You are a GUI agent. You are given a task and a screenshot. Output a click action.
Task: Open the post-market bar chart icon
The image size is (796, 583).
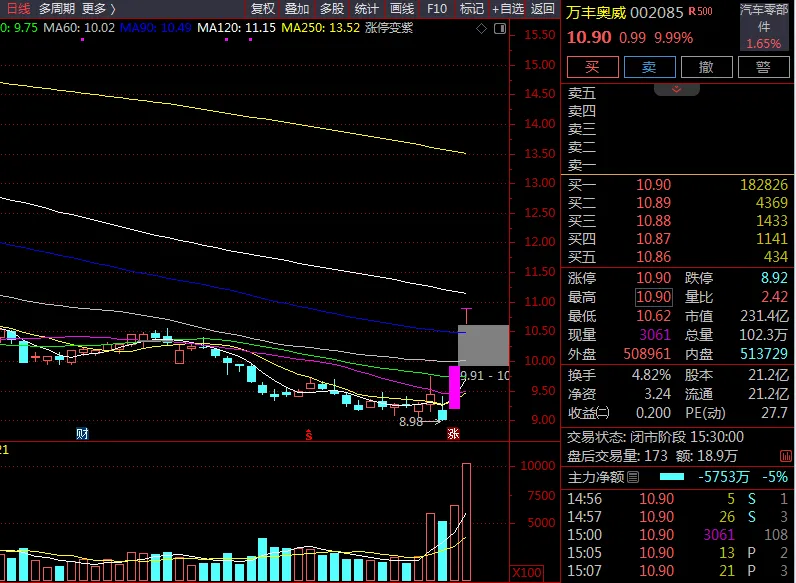785,456
